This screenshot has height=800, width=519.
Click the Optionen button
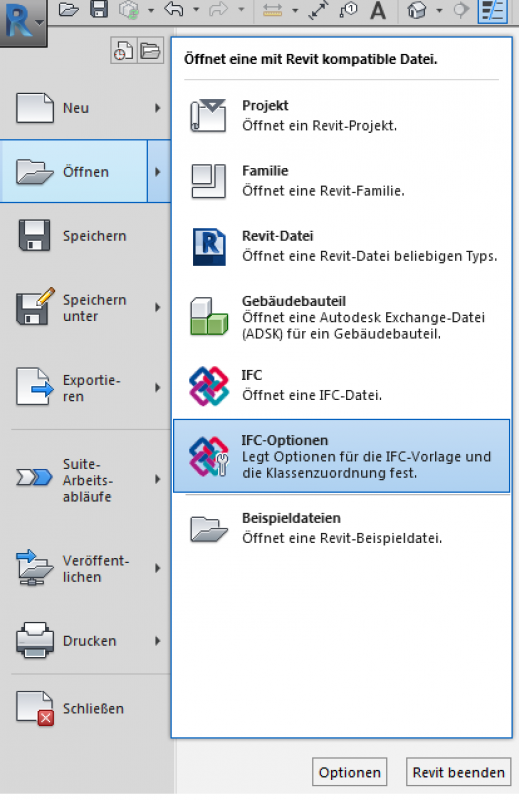pos(350,772)
